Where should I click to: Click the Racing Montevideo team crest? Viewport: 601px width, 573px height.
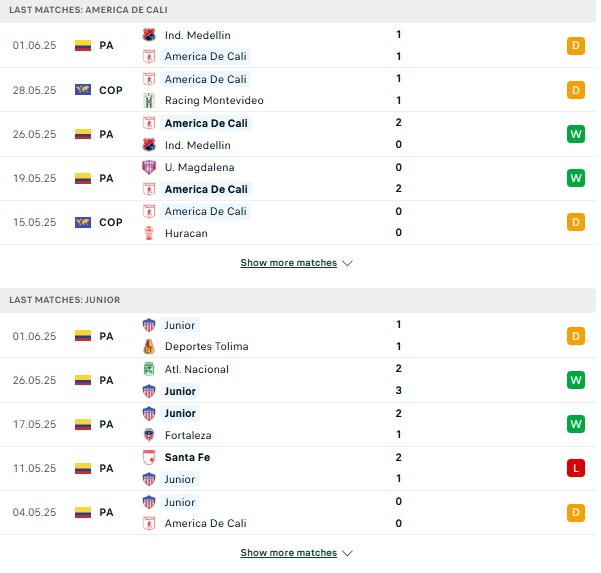click(149, 100)
